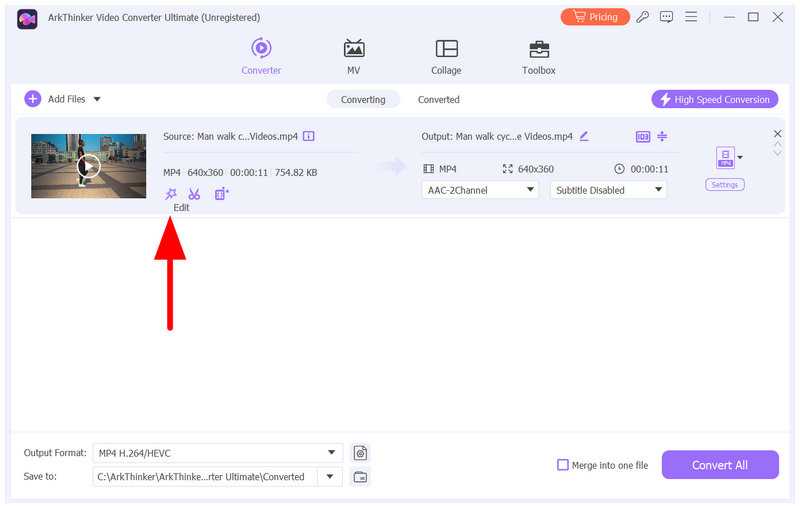800x508 pixels.
Task: Edit media metadata ID3 icon
Action: (643, 136)
